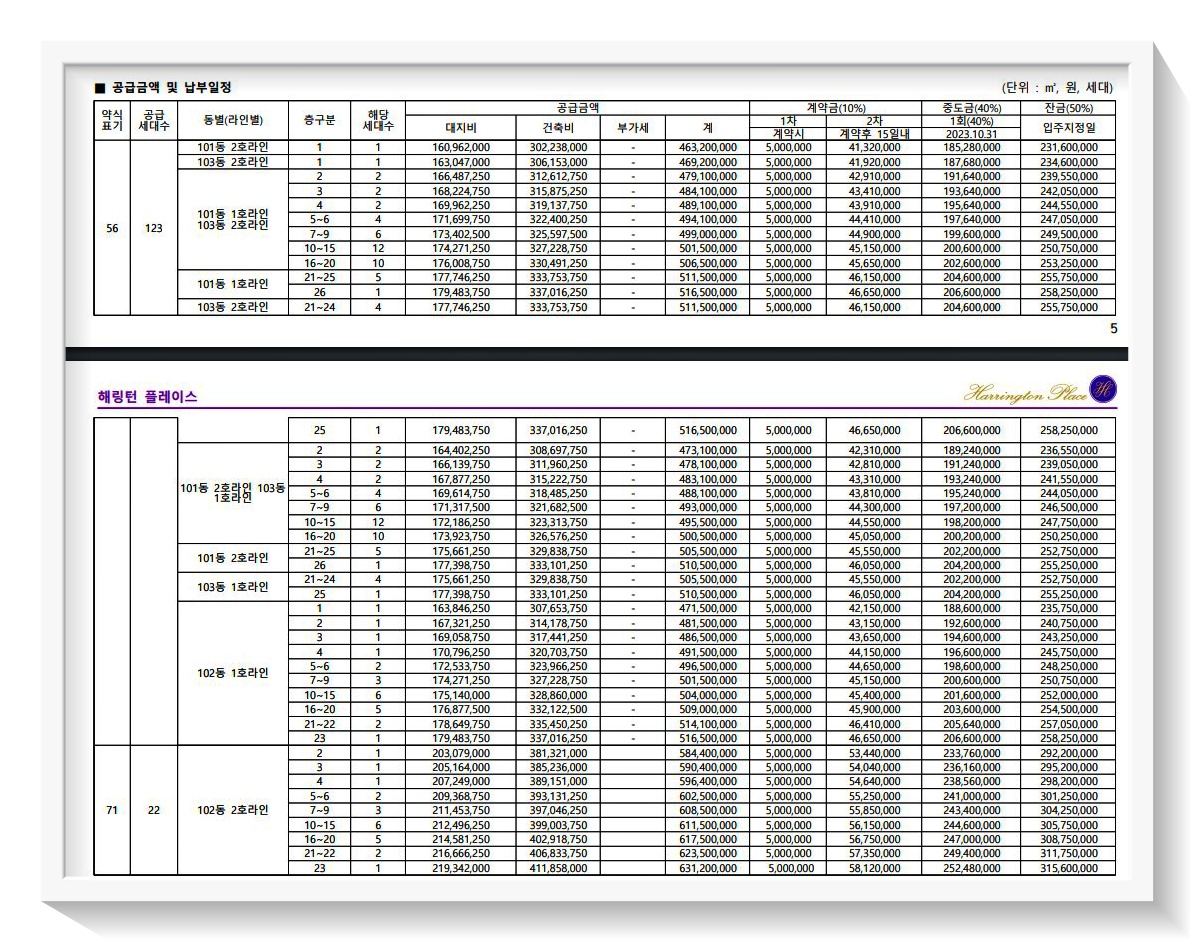Viewport: 1194px width, 942px height.
Task: Select the heading '공급금액 및 납부일정'
Action: tap(171, 88)
